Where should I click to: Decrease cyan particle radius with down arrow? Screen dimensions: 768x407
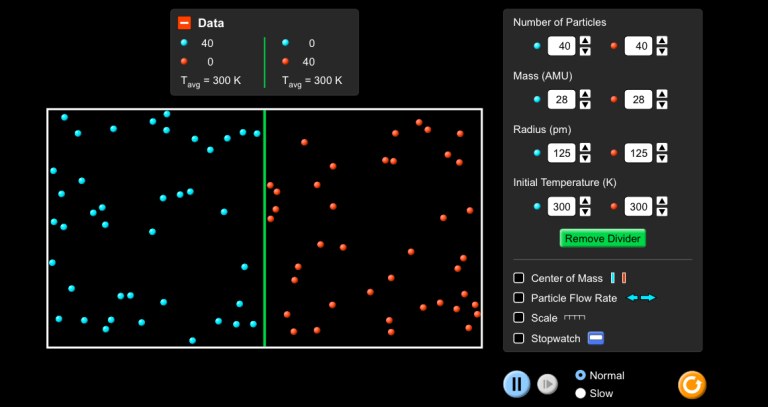point(585,158)
